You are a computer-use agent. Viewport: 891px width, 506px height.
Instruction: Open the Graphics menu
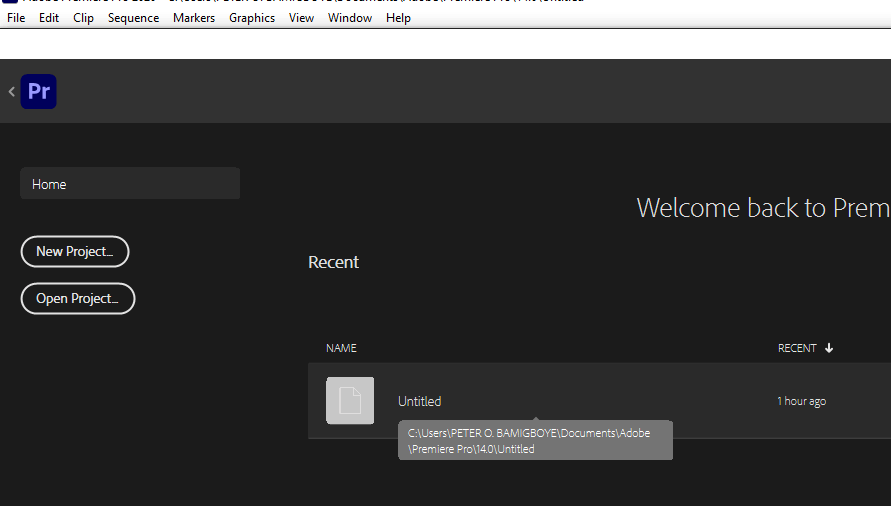(x=252, y=18)
